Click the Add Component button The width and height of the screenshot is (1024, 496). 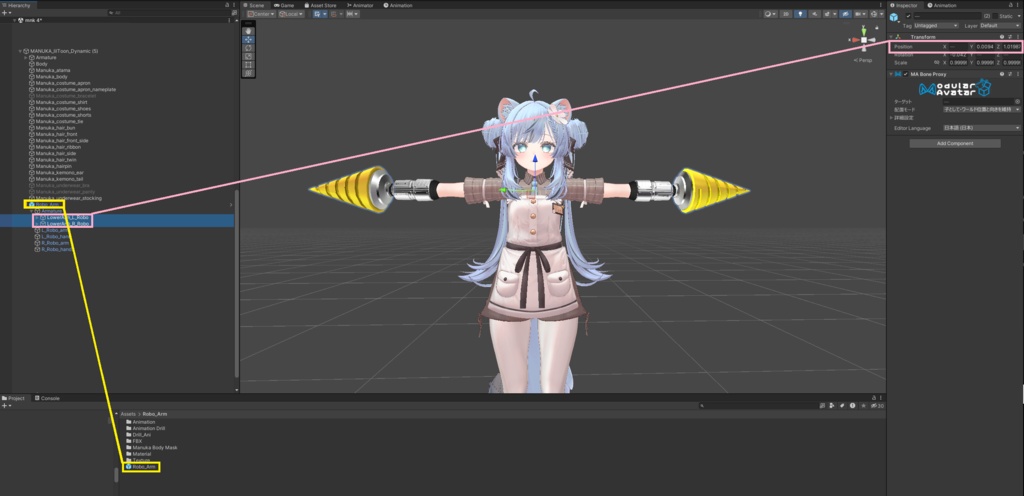pyautogui.click(x=955, y=144)
